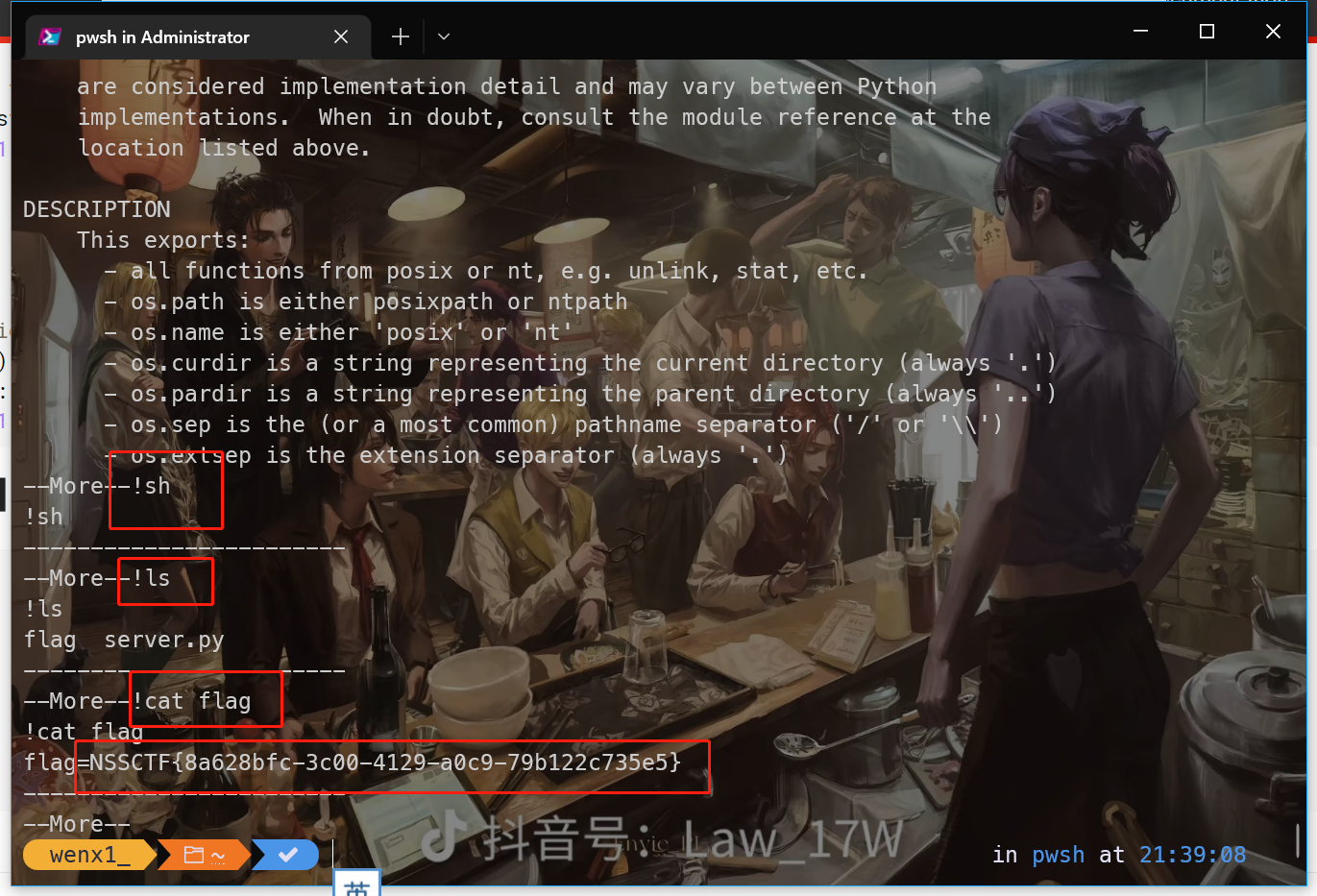Click the 21:39:08 time in prompt

pos(1192,855)
